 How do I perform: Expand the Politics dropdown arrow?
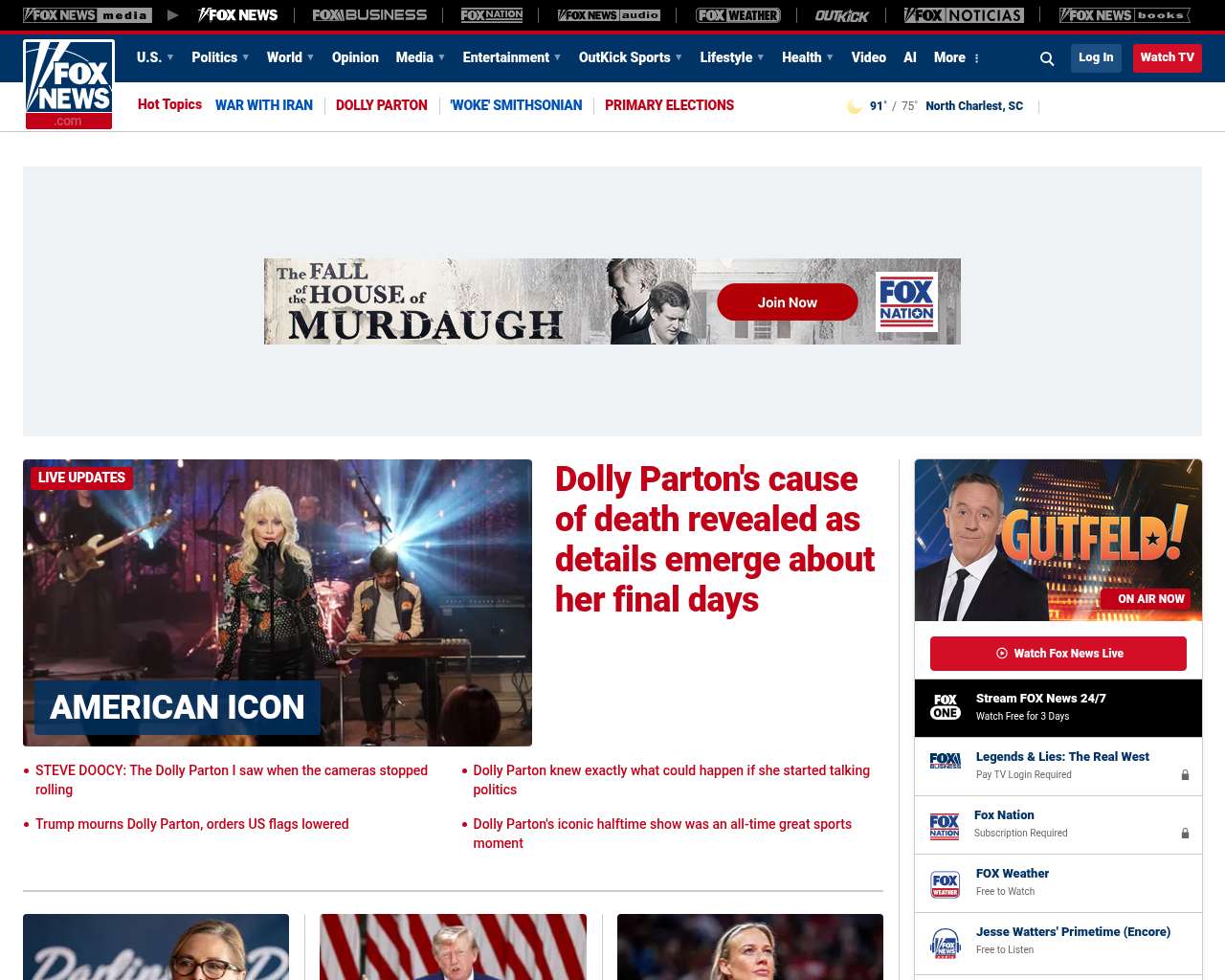tap(246, 57)
